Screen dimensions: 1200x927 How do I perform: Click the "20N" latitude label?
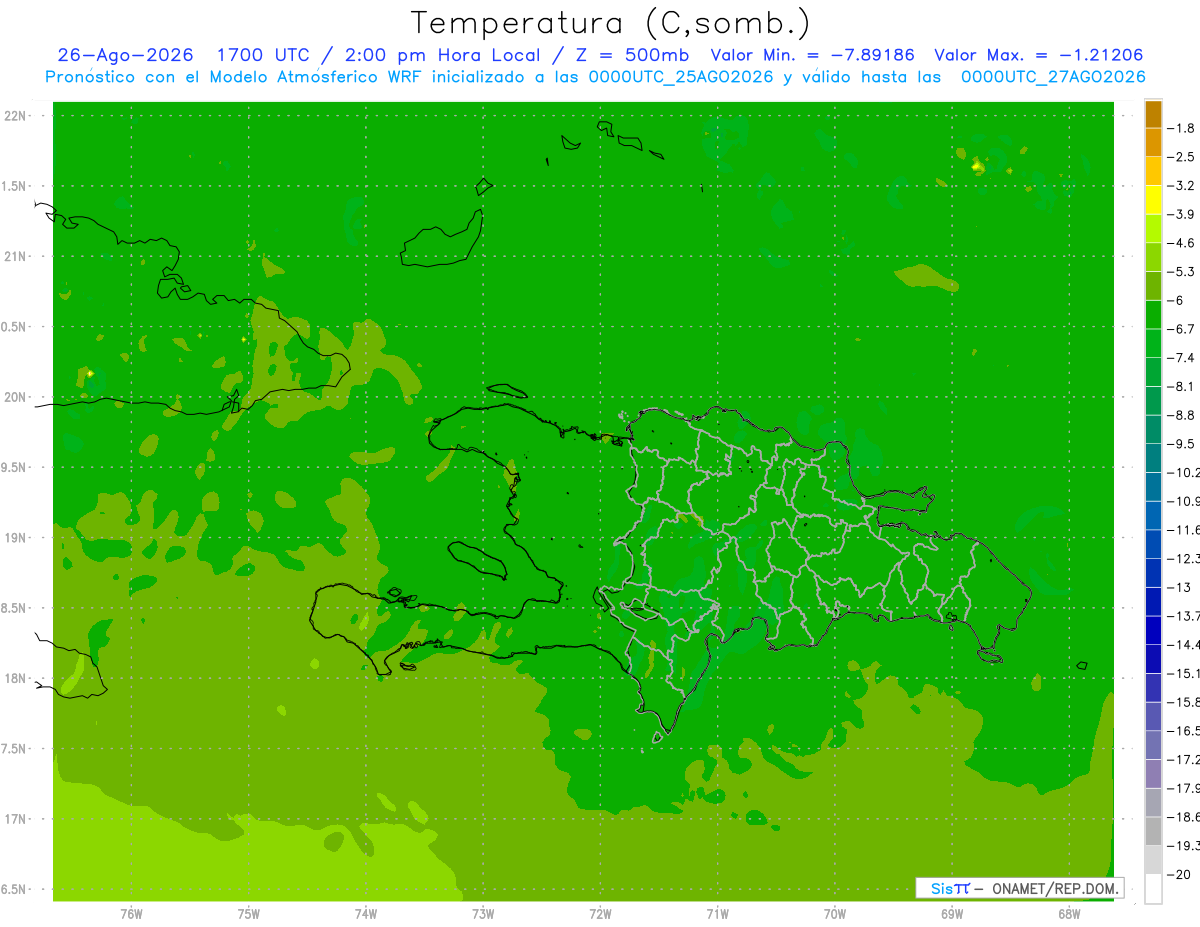click(17, 397)
